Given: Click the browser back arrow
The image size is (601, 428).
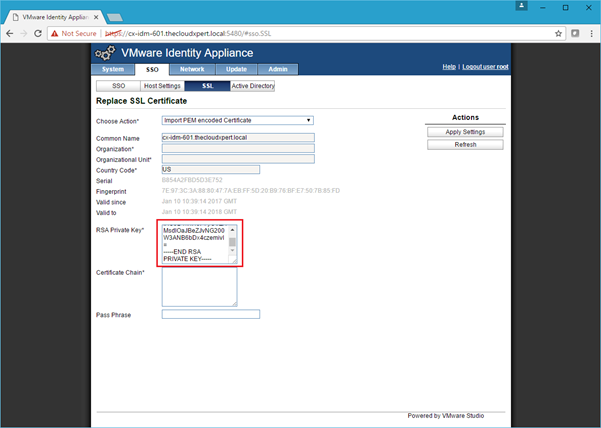Looking at the screenshot, I should pos(12,33).
